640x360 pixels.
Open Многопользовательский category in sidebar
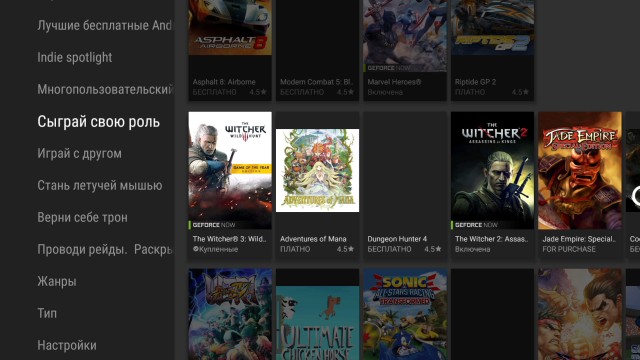(105, 89)
